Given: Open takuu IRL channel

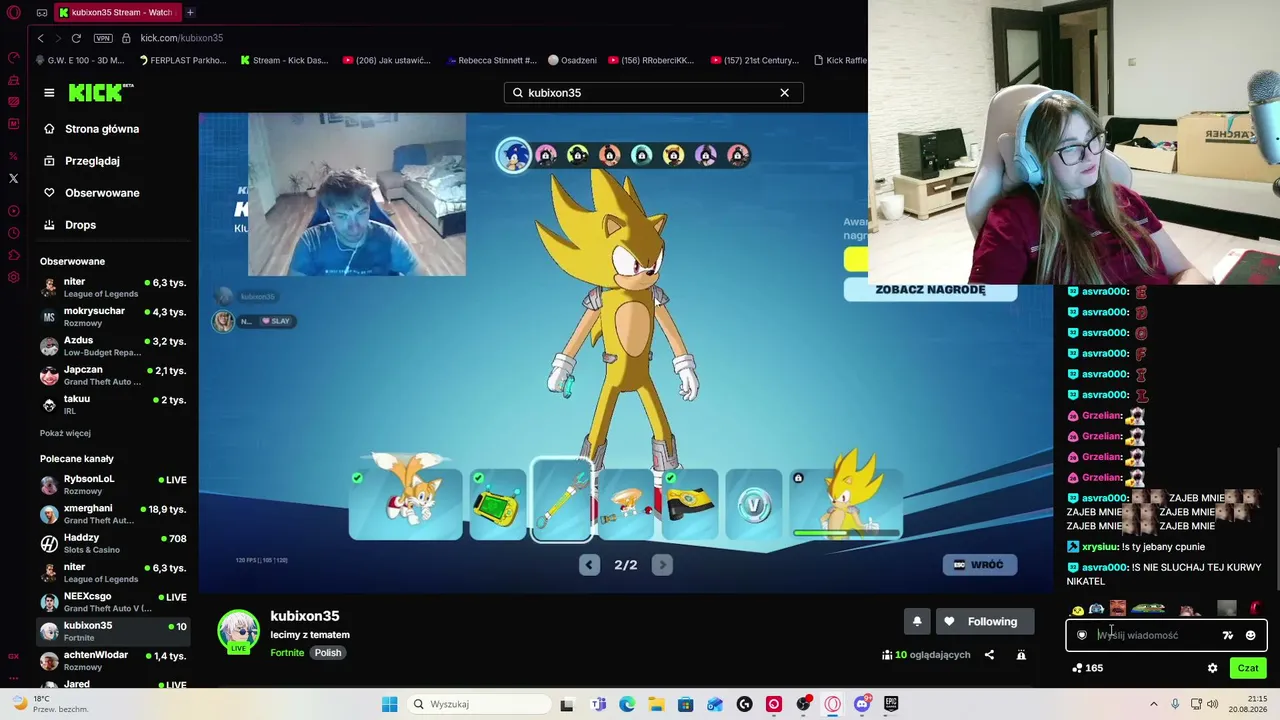Looking at the screenshot, I should click(112, 404).
